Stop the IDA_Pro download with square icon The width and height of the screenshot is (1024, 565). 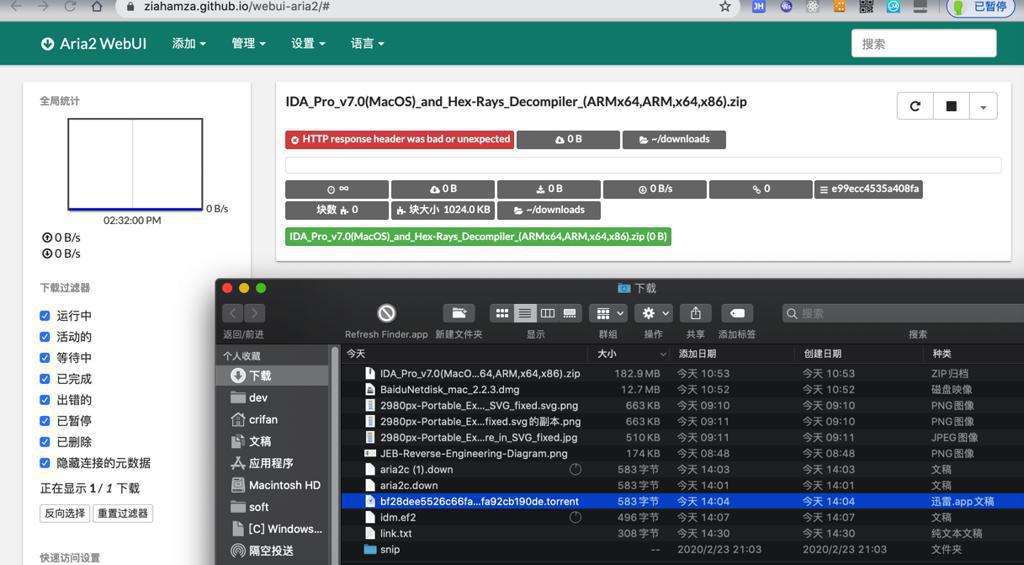[952, 106]
